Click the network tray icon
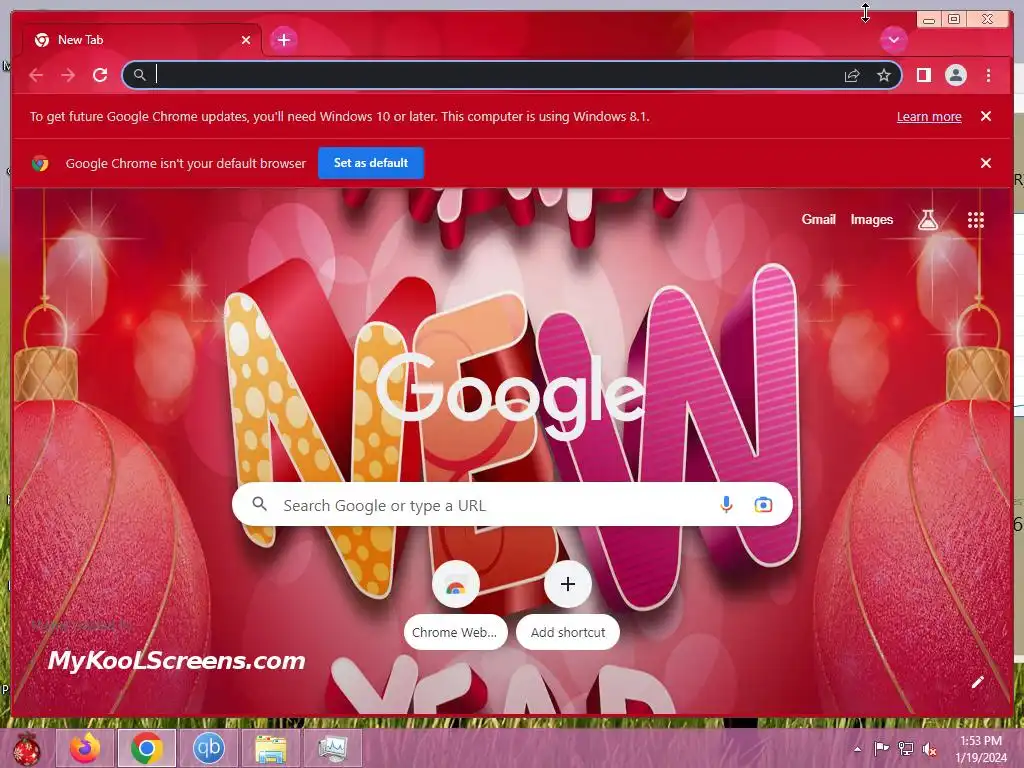This screenshot has height=768, width=1024. (906, 748)
